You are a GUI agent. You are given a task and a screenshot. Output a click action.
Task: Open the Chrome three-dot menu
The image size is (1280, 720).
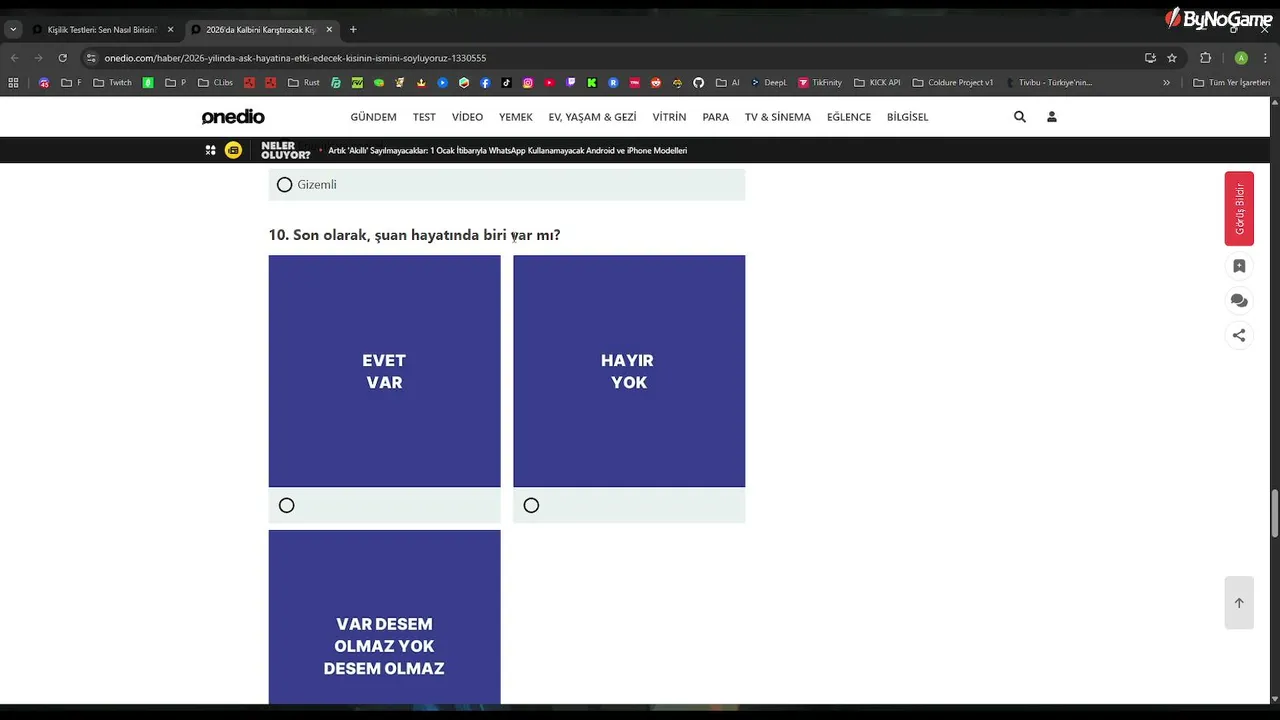1266,58
